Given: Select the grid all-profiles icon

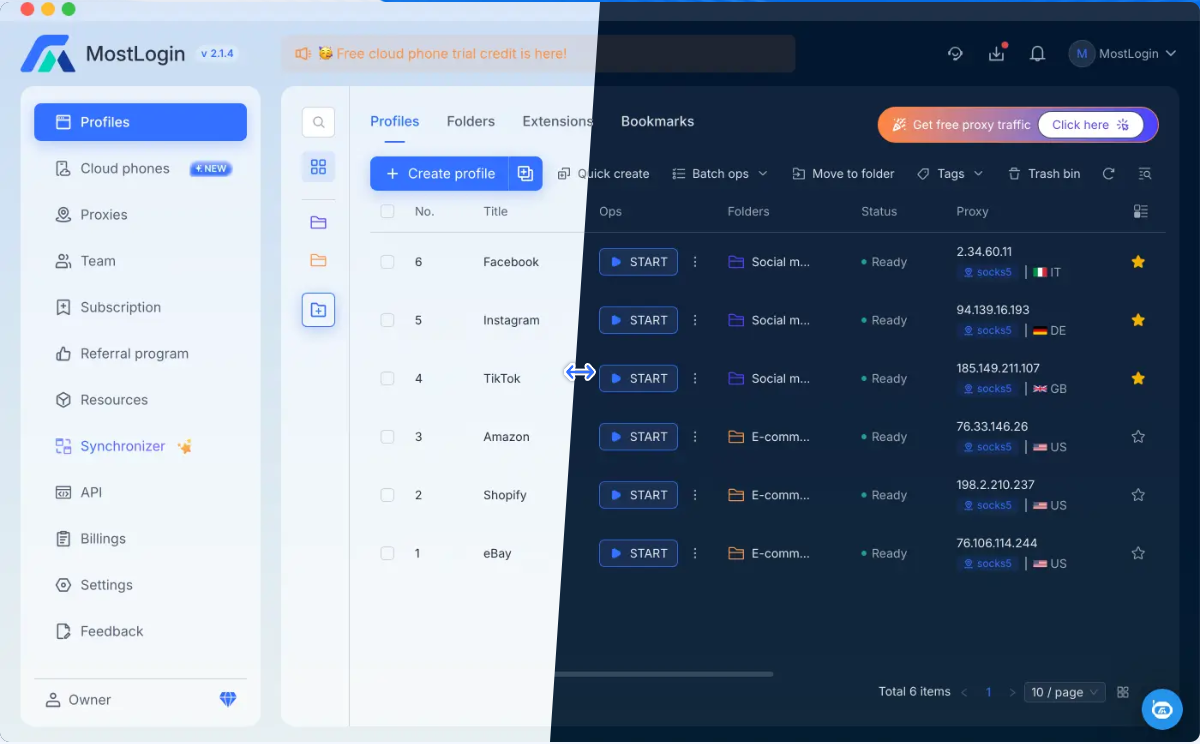Looking at the screenshot, I should tap(318, 167).
